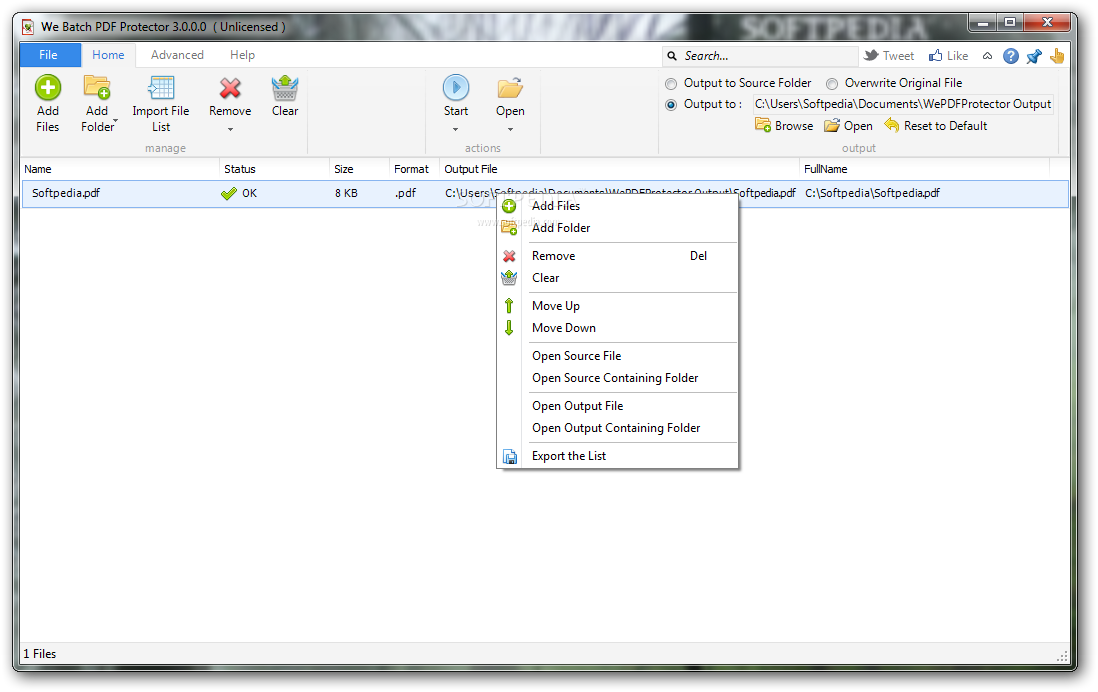Click green plus icon beside context Add Files
The height and width of the screenshot is (692, 1098).
509,206
